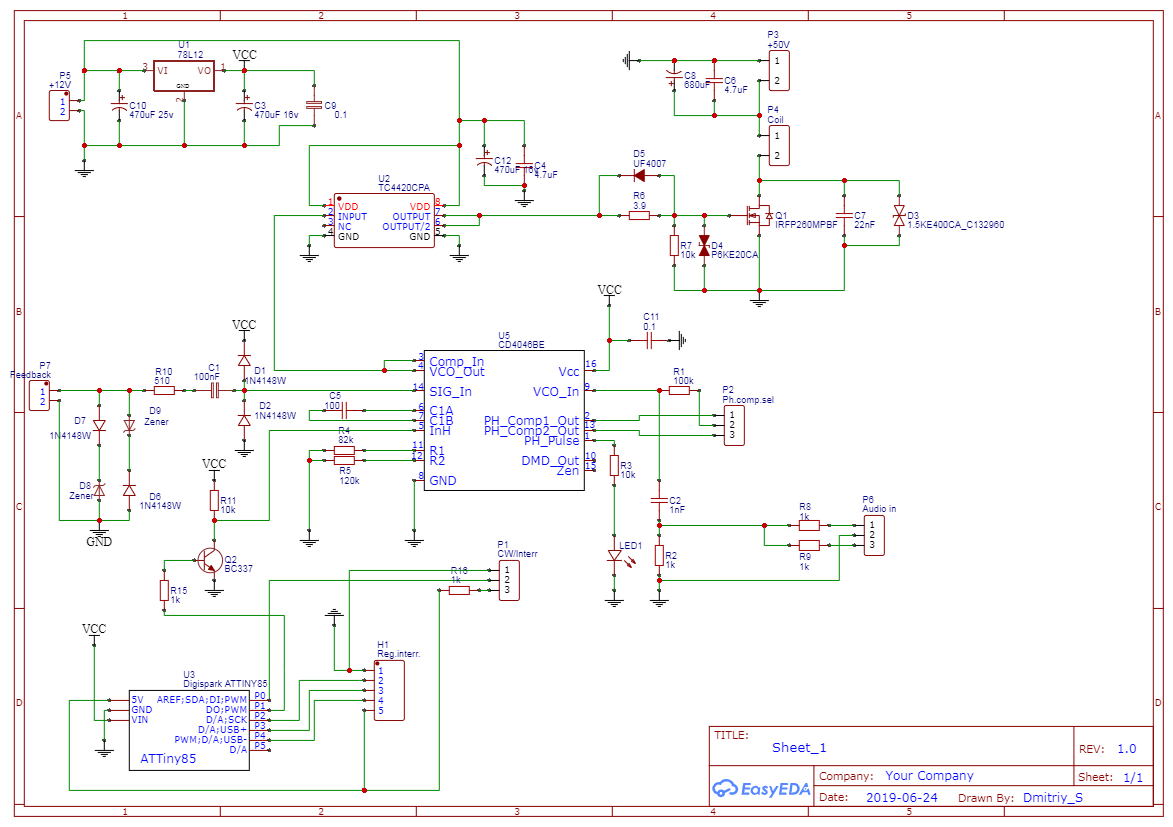Select the D3 1.5KE400CA TVS diode
1173x827 pixels.
tap(899, 216)
